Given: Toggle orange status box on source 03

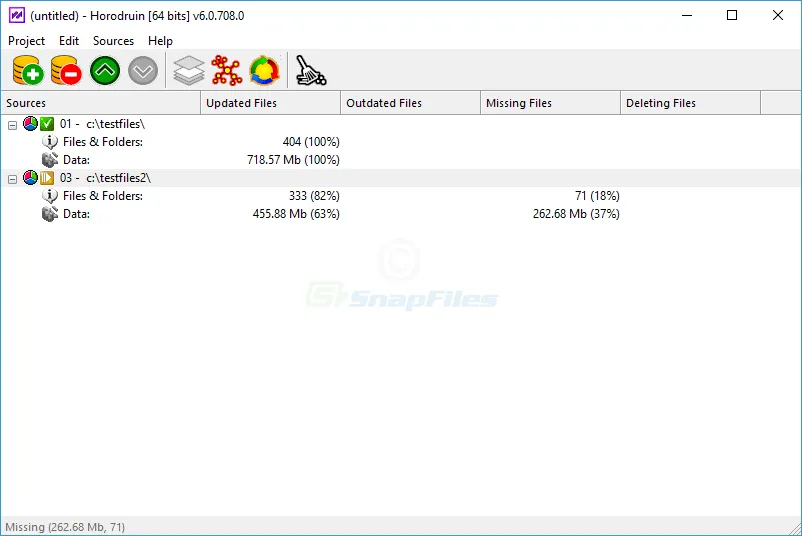Looking at the screenshot, I should pos(47,177).
